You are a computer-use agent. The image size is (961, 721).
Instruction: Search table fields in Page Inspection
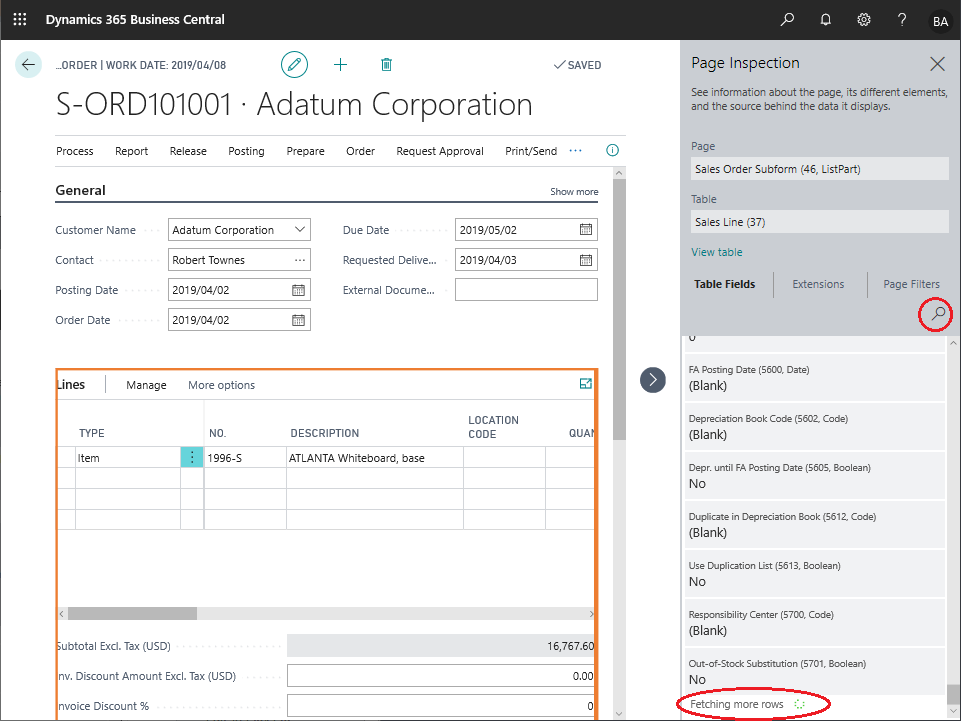938,313
